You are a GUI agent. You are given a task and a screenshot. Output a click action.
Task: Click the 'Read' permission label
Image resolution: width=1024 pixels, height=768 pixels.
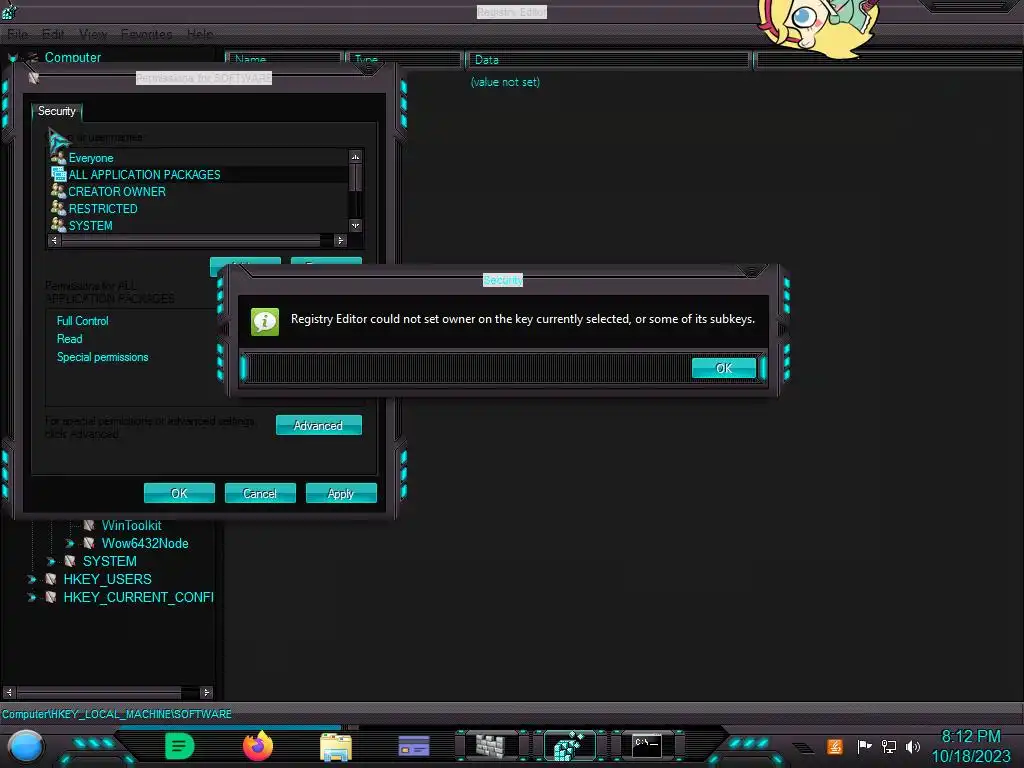[x=69, y=339]
